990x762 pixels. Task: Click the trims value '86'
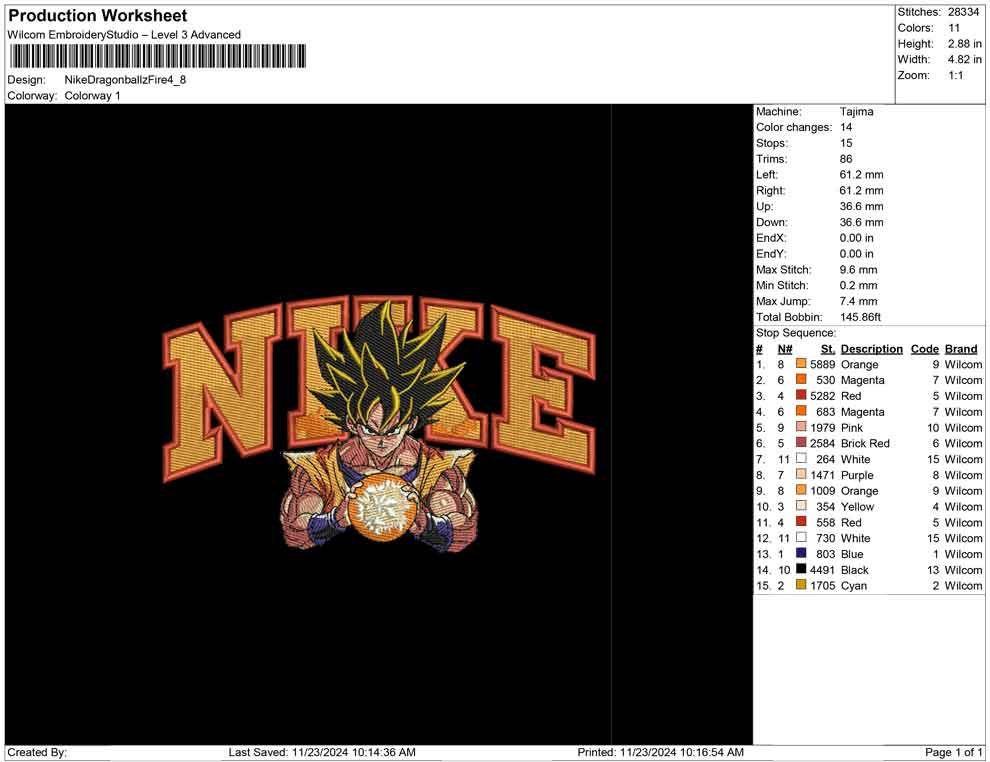pyautogui.click(x=845, y=158)
